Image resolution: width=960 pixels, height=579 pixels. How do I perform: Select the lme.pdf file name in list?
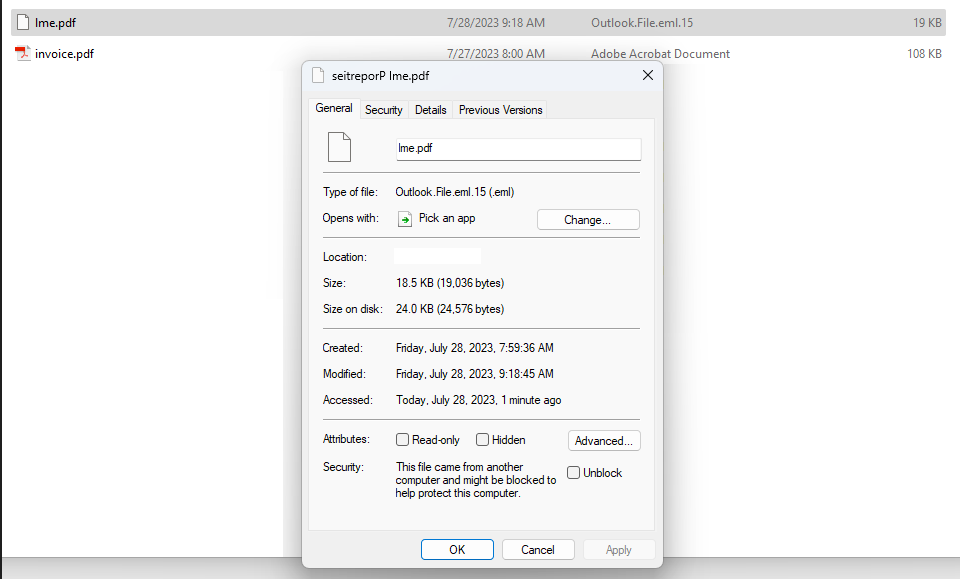click(54, 23)
